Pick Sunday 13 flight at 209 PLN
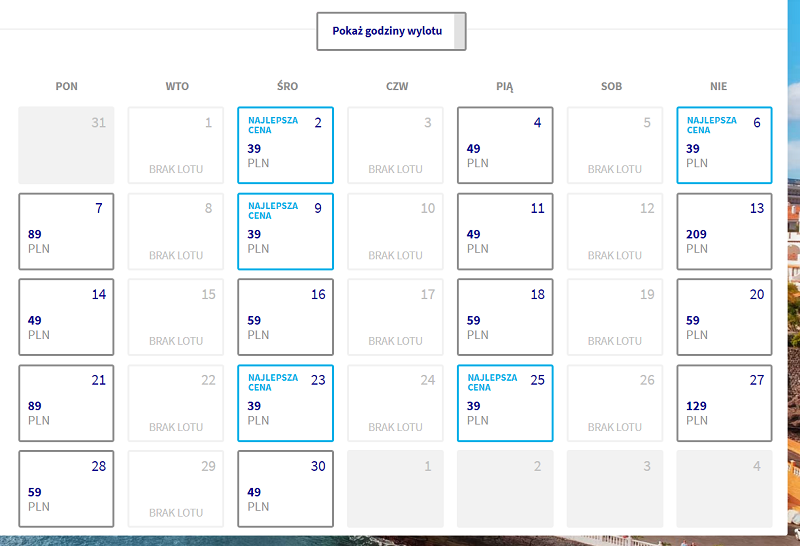 click(x=724, y=231)
